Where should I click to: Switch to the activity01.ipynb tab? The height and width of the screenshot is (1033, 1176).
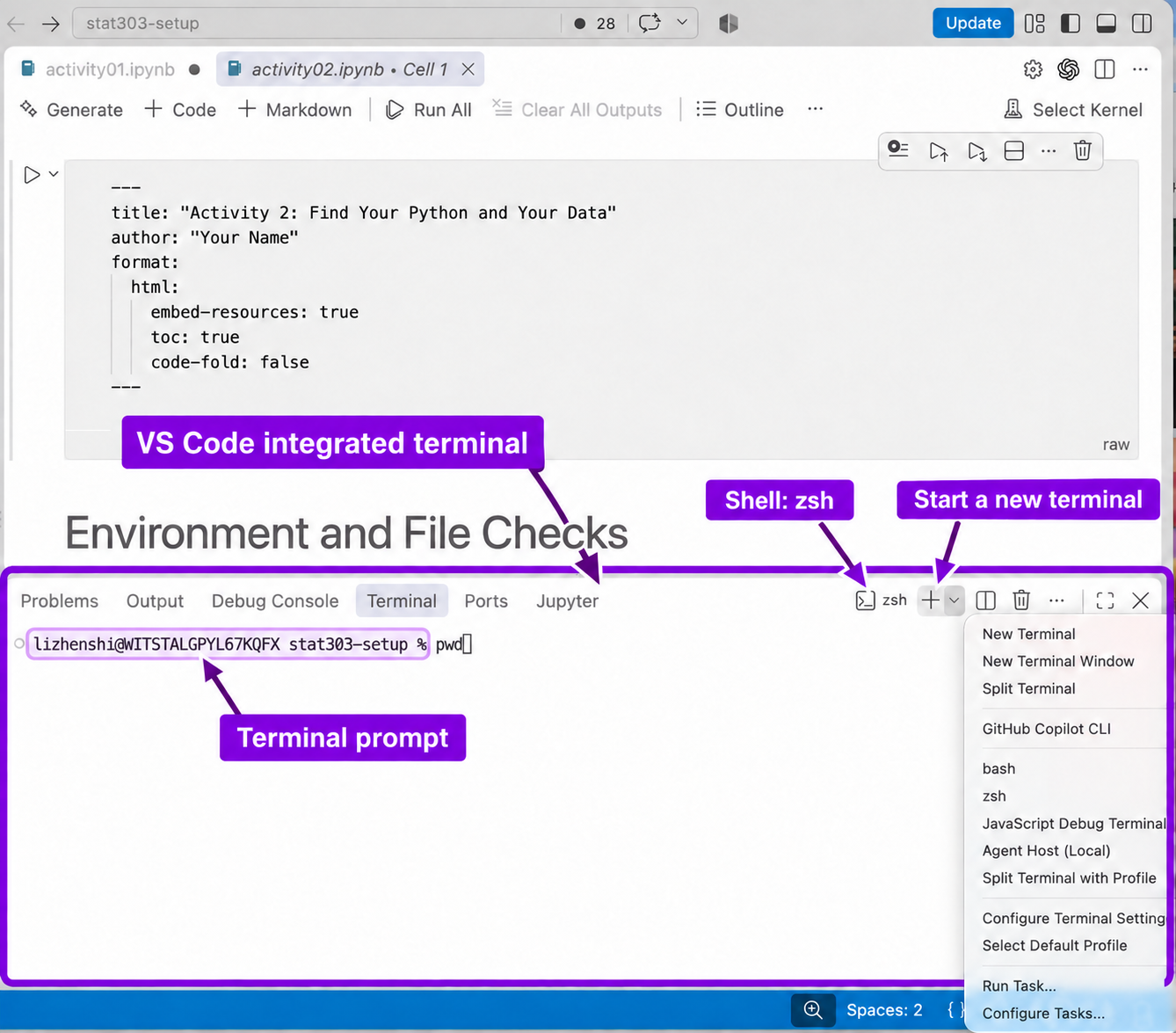point(110,69)
